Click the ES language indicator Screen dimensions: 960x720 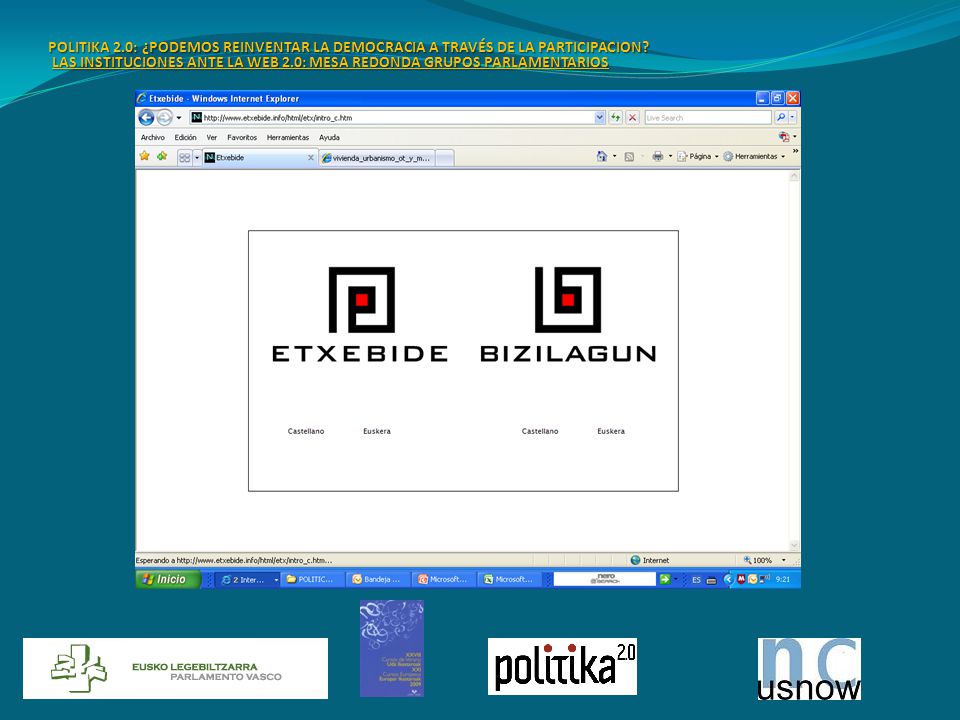tap(696, 580)
